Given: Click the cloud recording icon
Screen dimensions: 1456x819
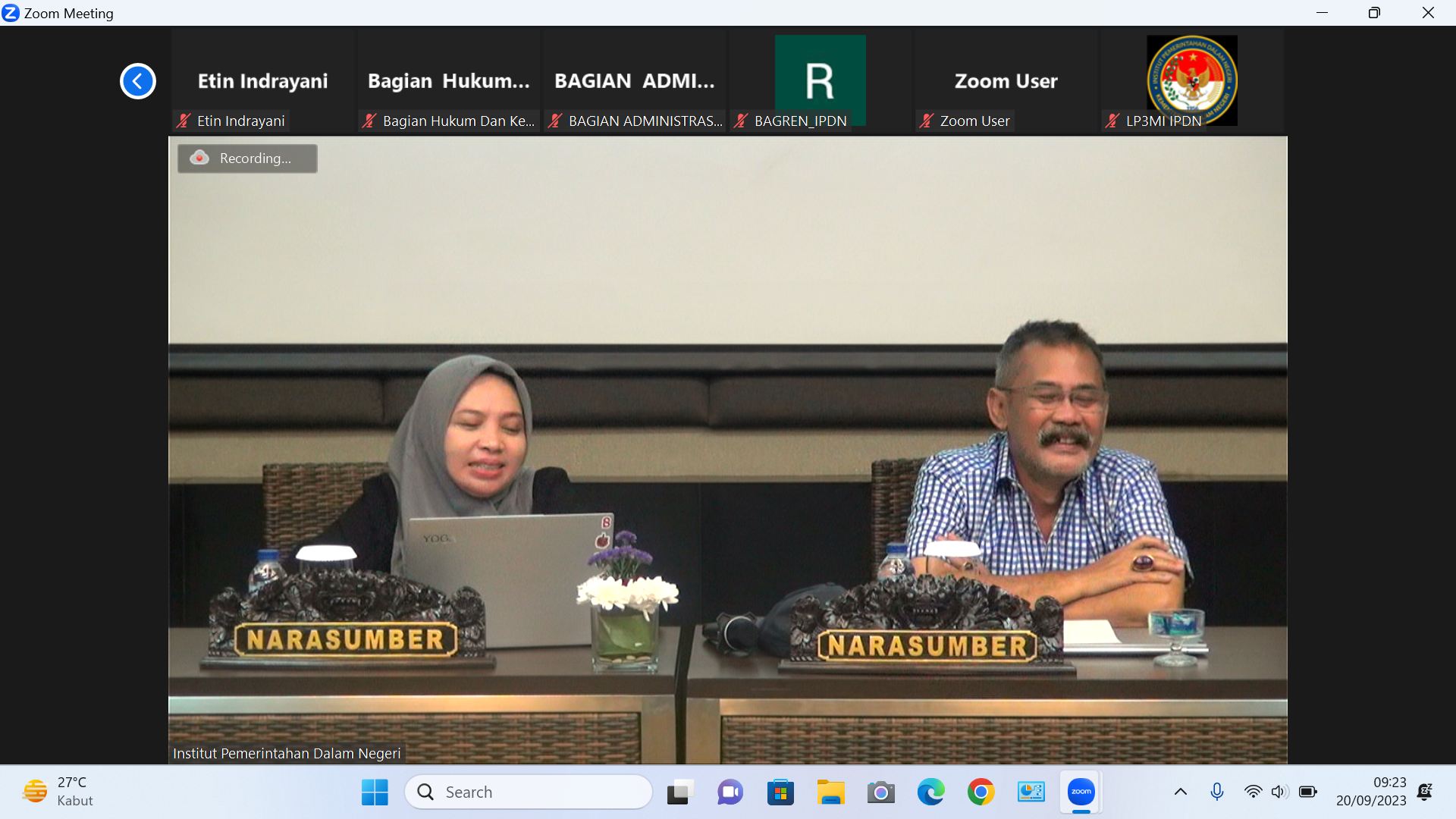Looking at the screenshot, I should coord(199,158).
